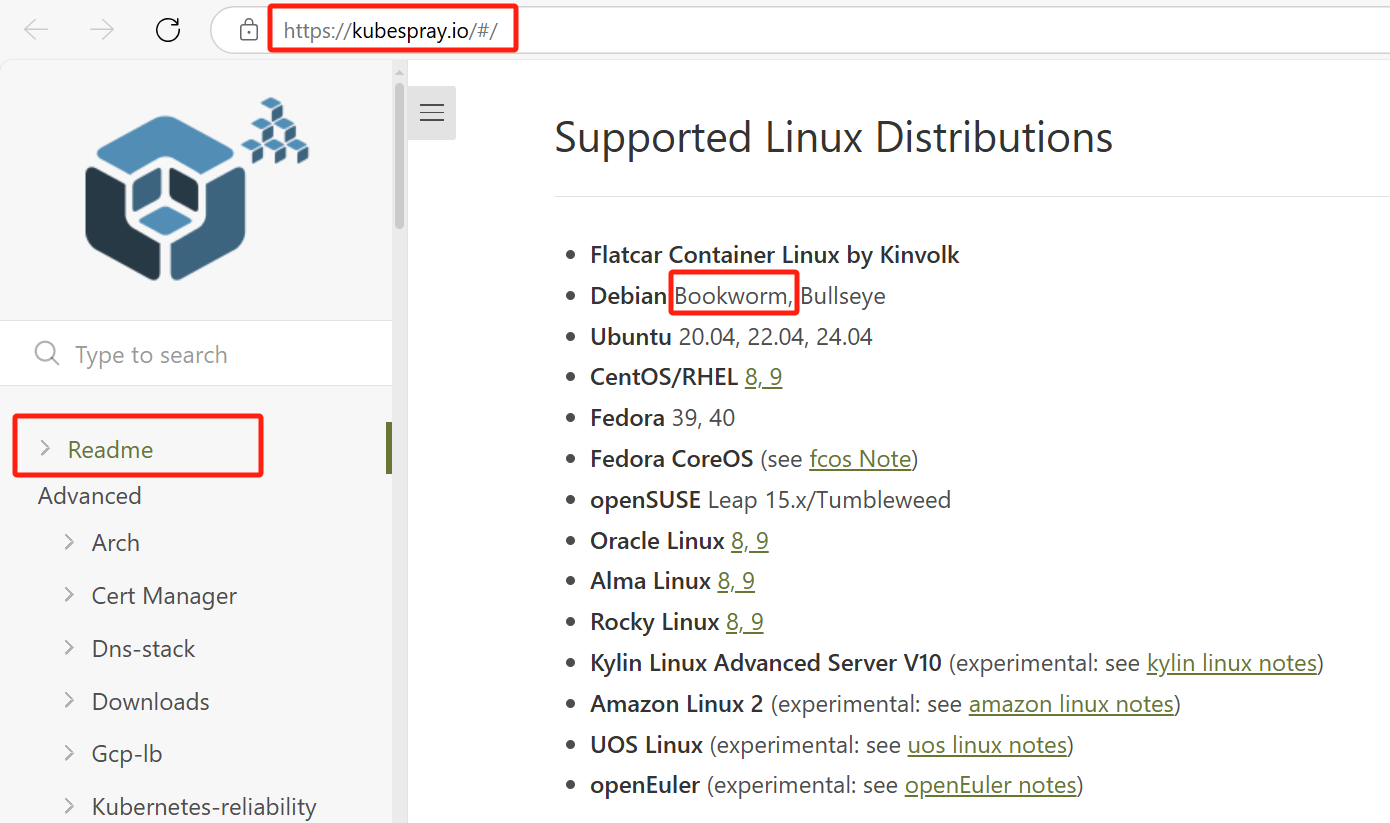Viewport: 1390px width, 823px height.
Task: Open the 'kylin linux notes' link
Action: pyautogui.click(x=1232, y=663)
